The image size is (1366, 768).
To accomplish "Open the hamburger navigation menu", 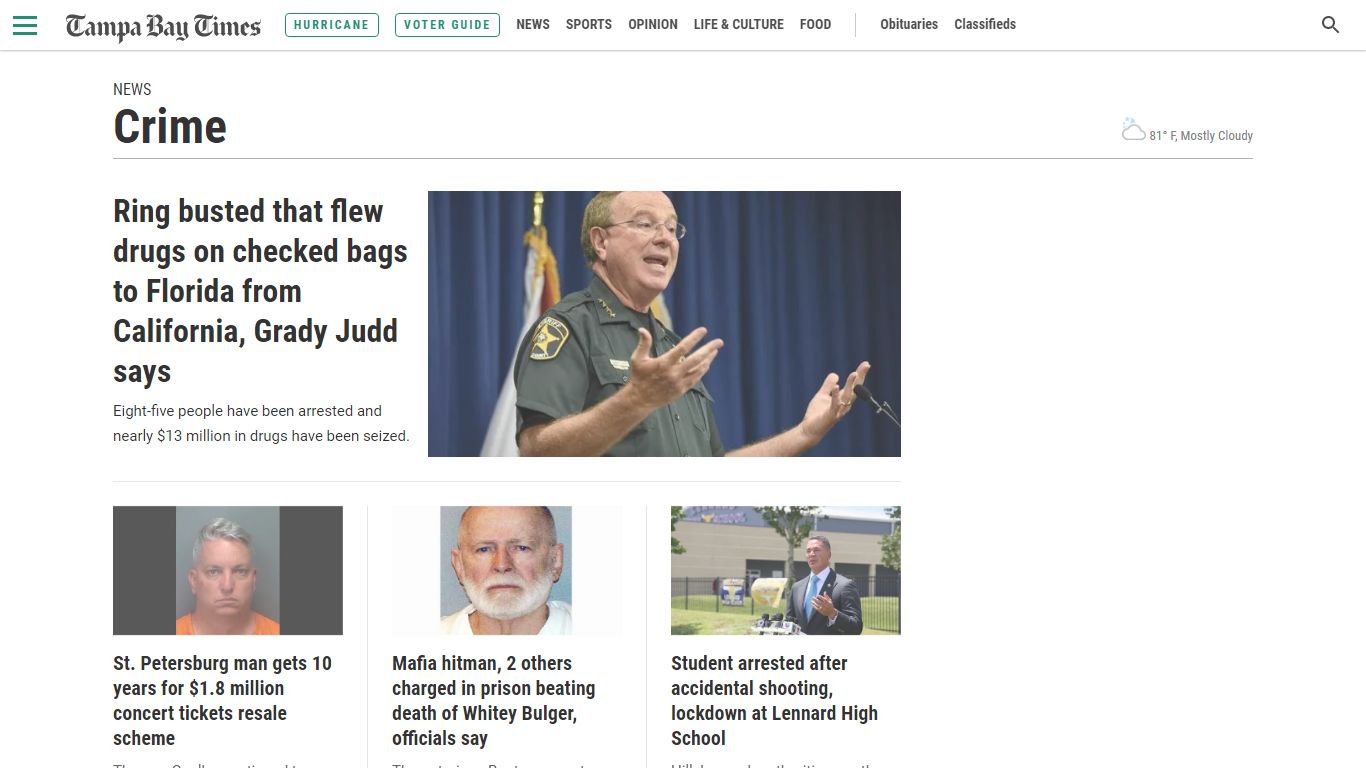I will pos(25,25).
